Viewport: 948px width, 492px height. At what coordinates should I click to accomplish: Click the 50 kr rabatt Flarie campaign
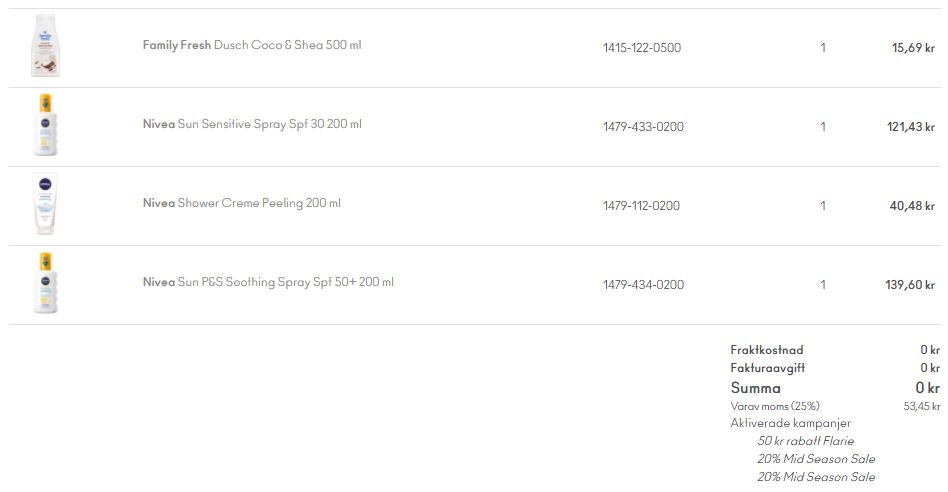coord(805,441)
